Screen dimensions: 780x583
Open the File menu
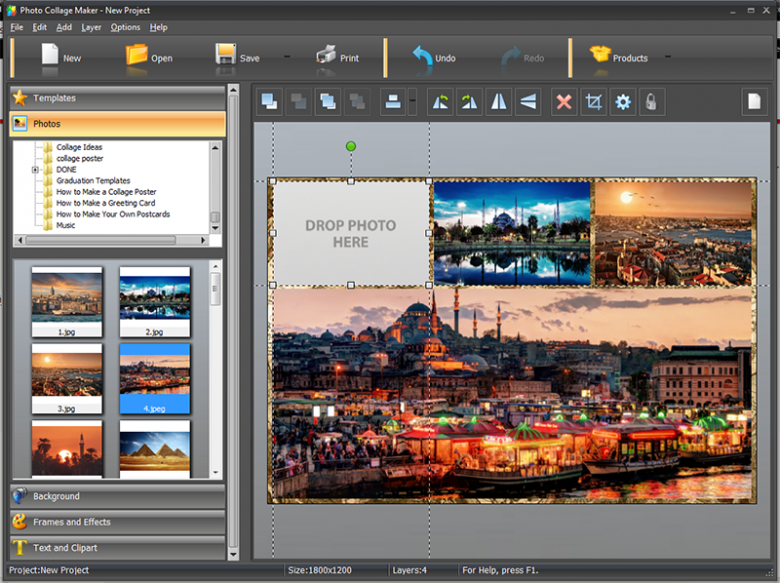(x=16, y=27)
